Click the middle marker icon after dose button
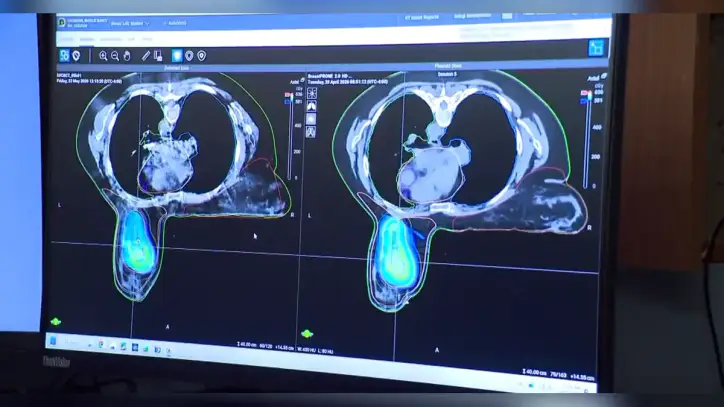724x407 pixels. pyautogui.click(x=189, y=56)
